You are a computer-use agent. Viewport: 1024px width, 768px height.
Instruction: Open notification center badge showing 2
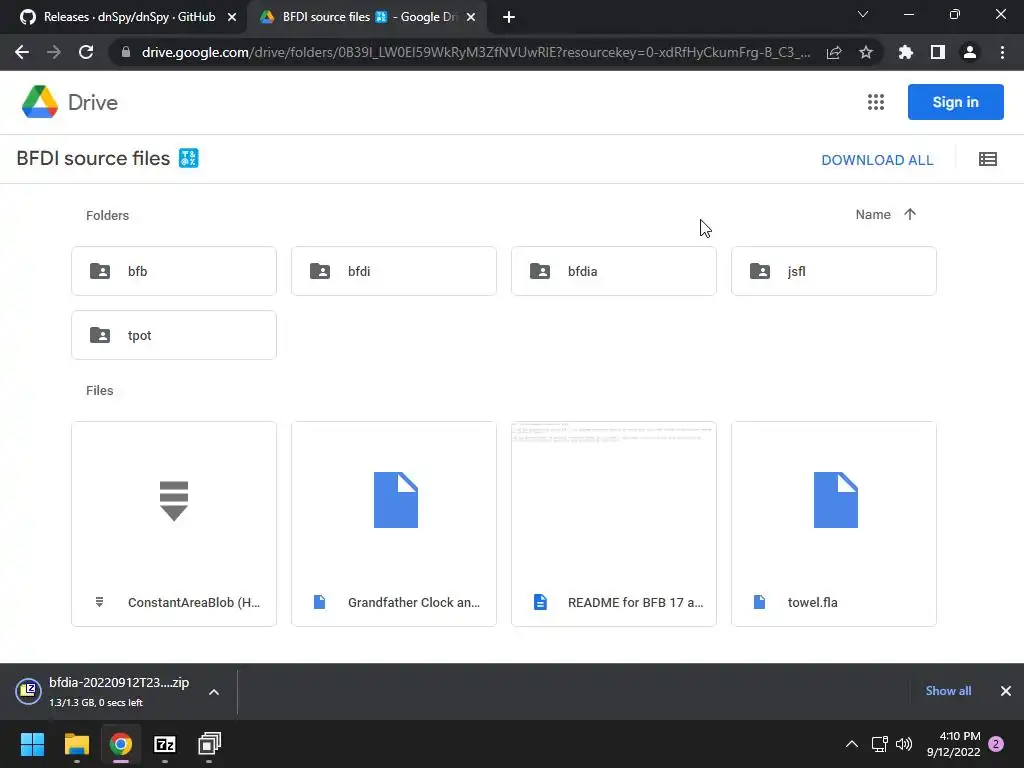click(x=996, y=744)
